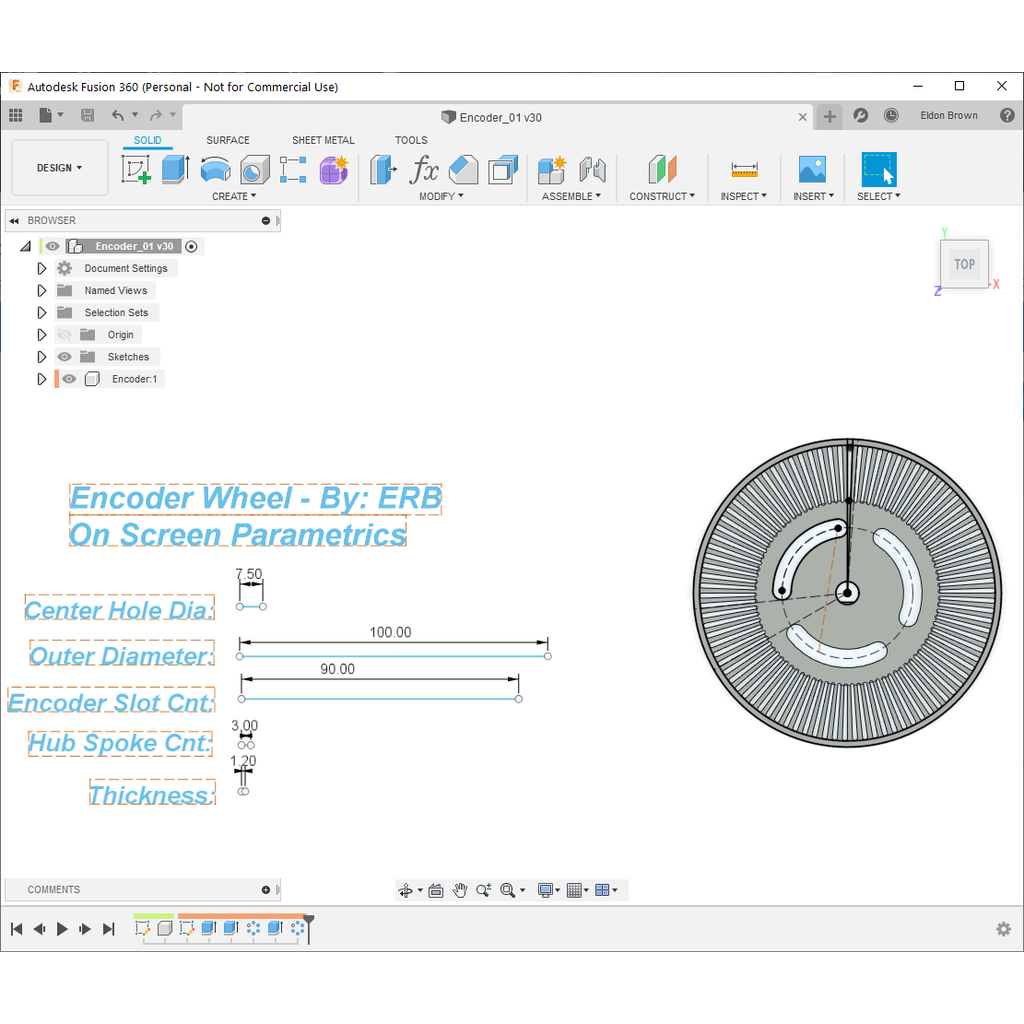Click the 100.00 outer diameter dimension
The height and width of the screenshot is (1024, 1024).
pos(391,632)
